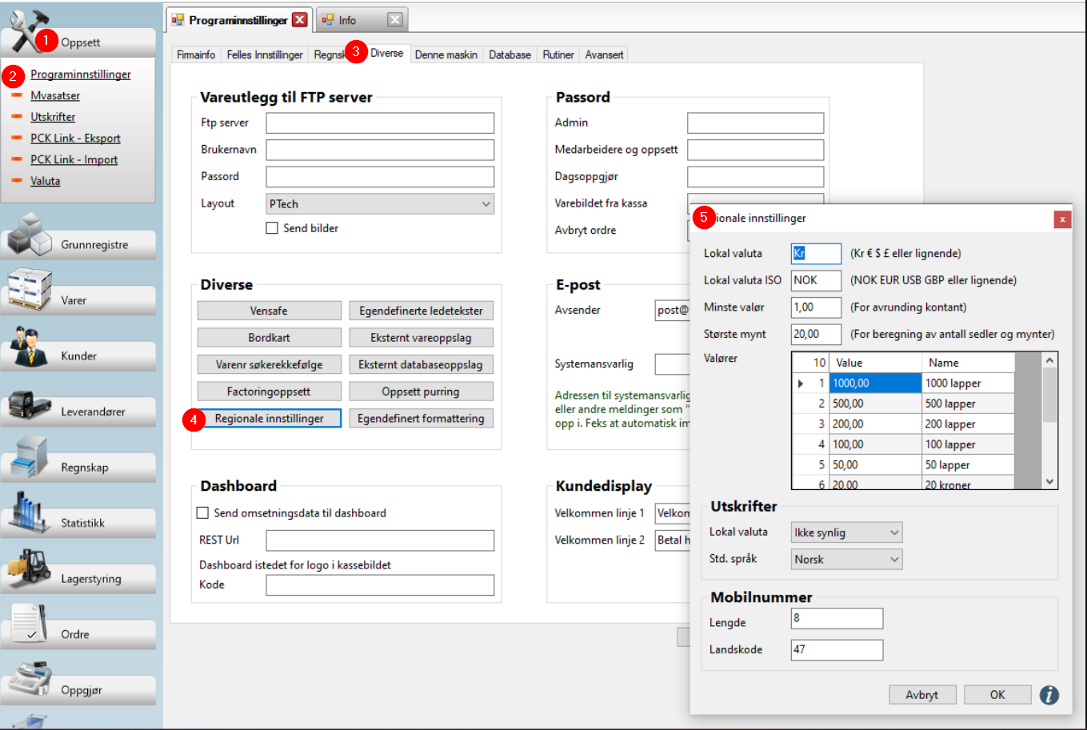Image resolution: width=1087 pixels, height=730 pixels.
Task: Click the Eksternt databaseoppslag button
Action: tap(421, 365)
